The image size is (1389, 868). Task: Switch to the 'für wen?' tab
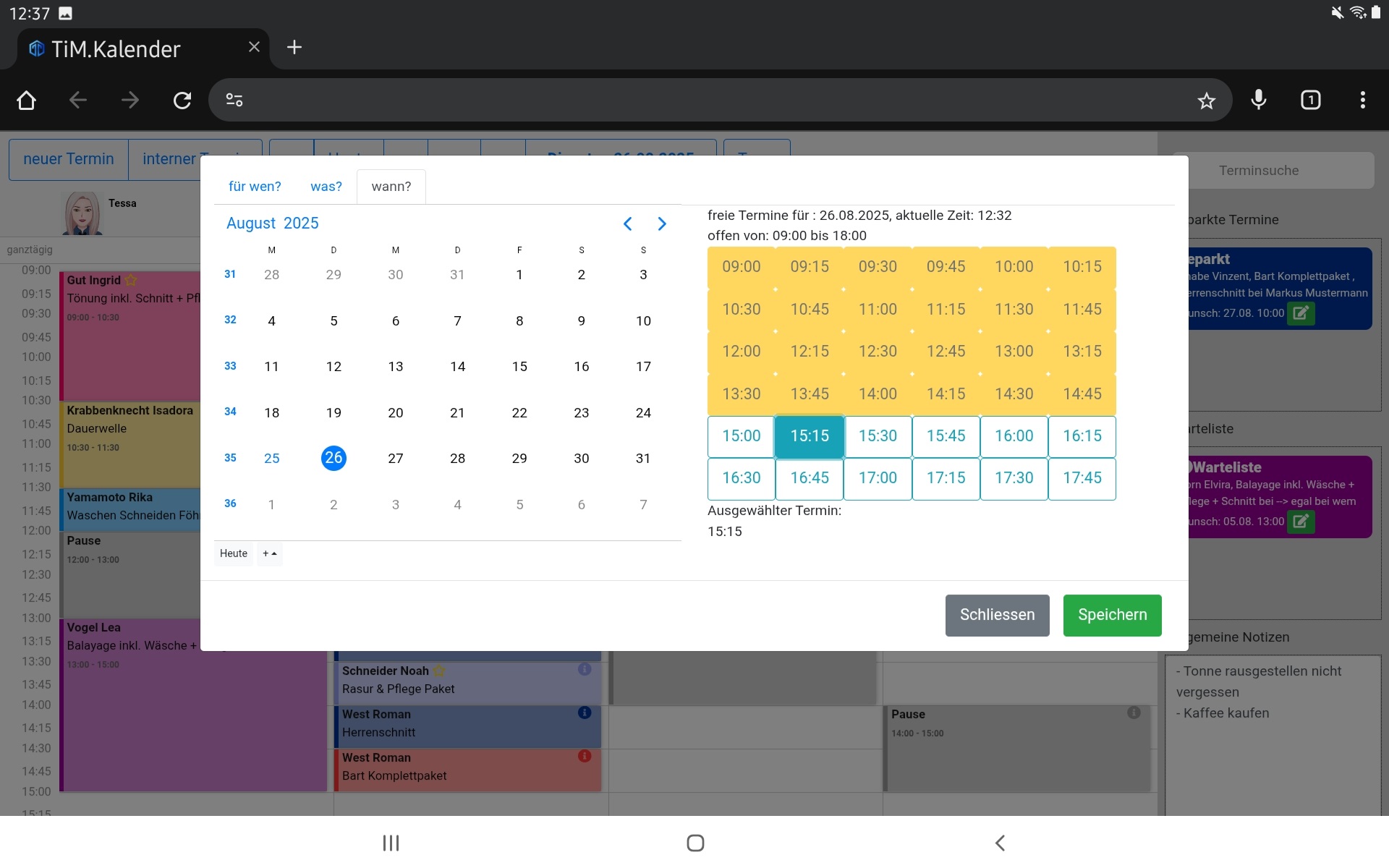click(255, 187)
